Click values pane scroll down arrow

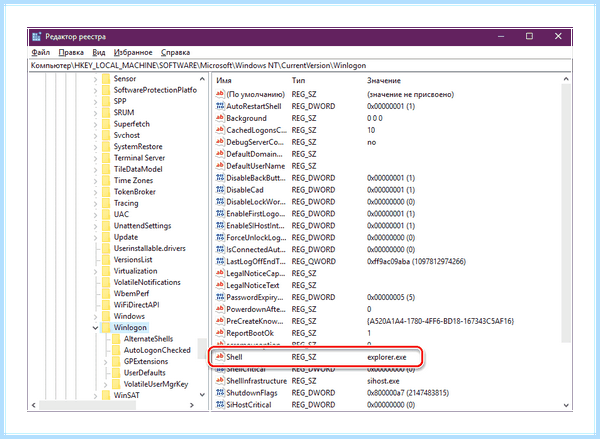pyautogui.click(x=566, y=405)
